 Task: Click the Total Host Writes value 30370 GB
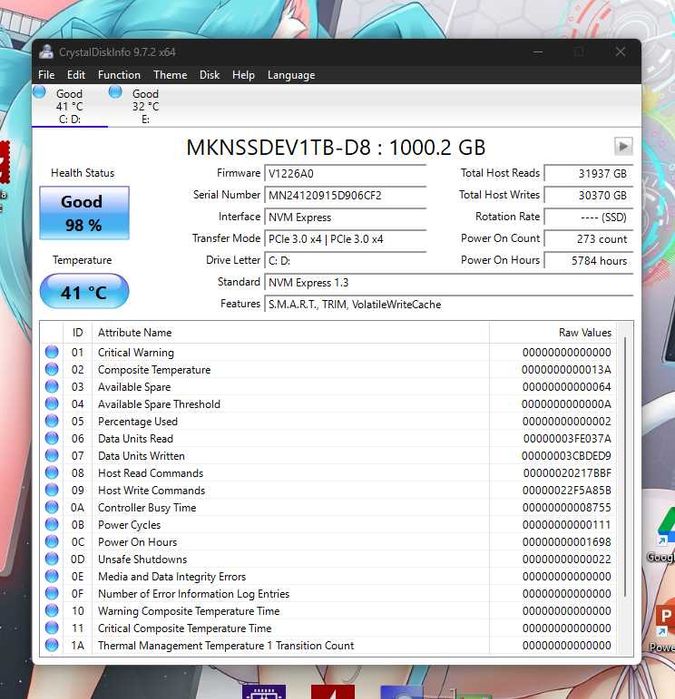point(589,195)
